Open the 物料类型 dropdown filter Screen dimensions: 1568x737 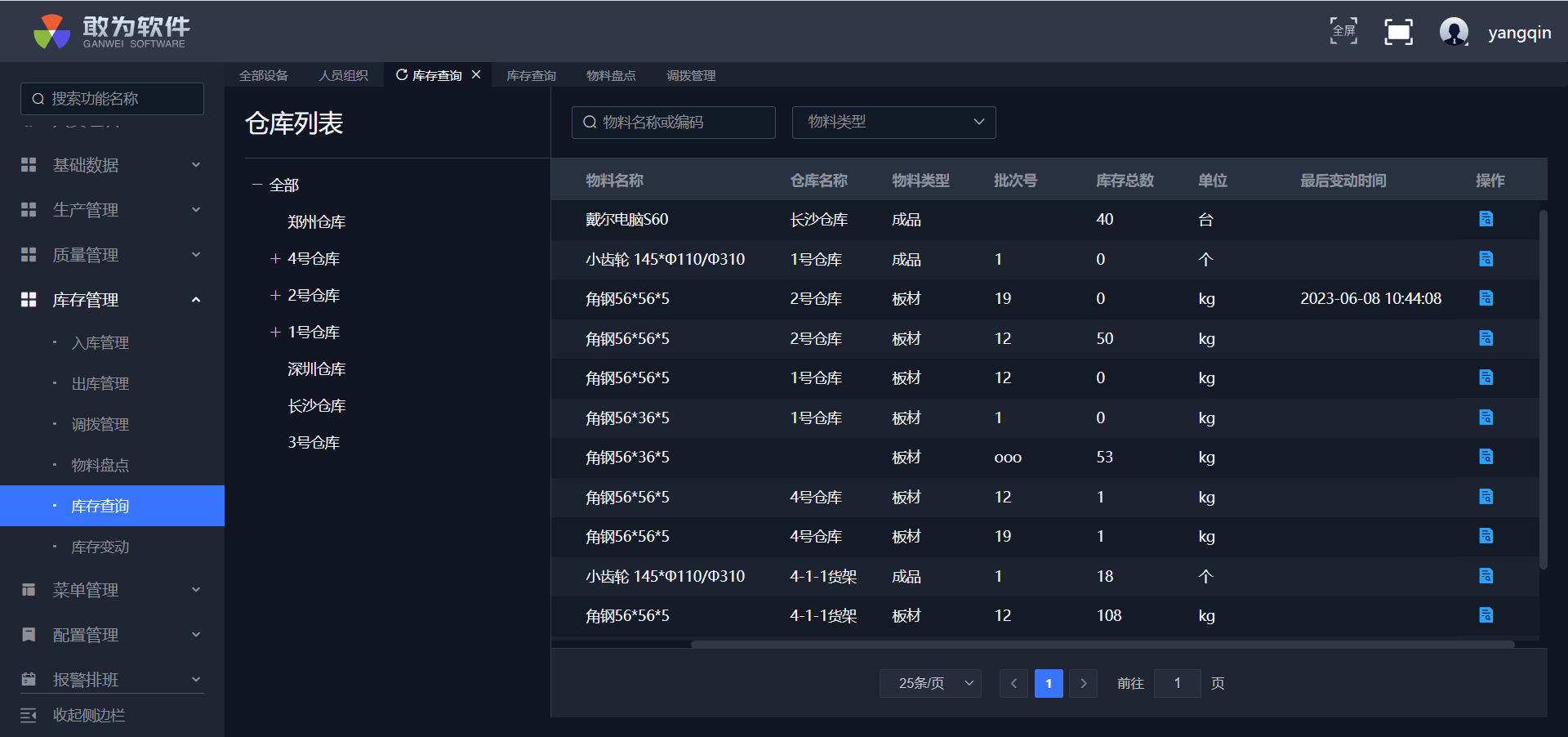pos(893,123)
